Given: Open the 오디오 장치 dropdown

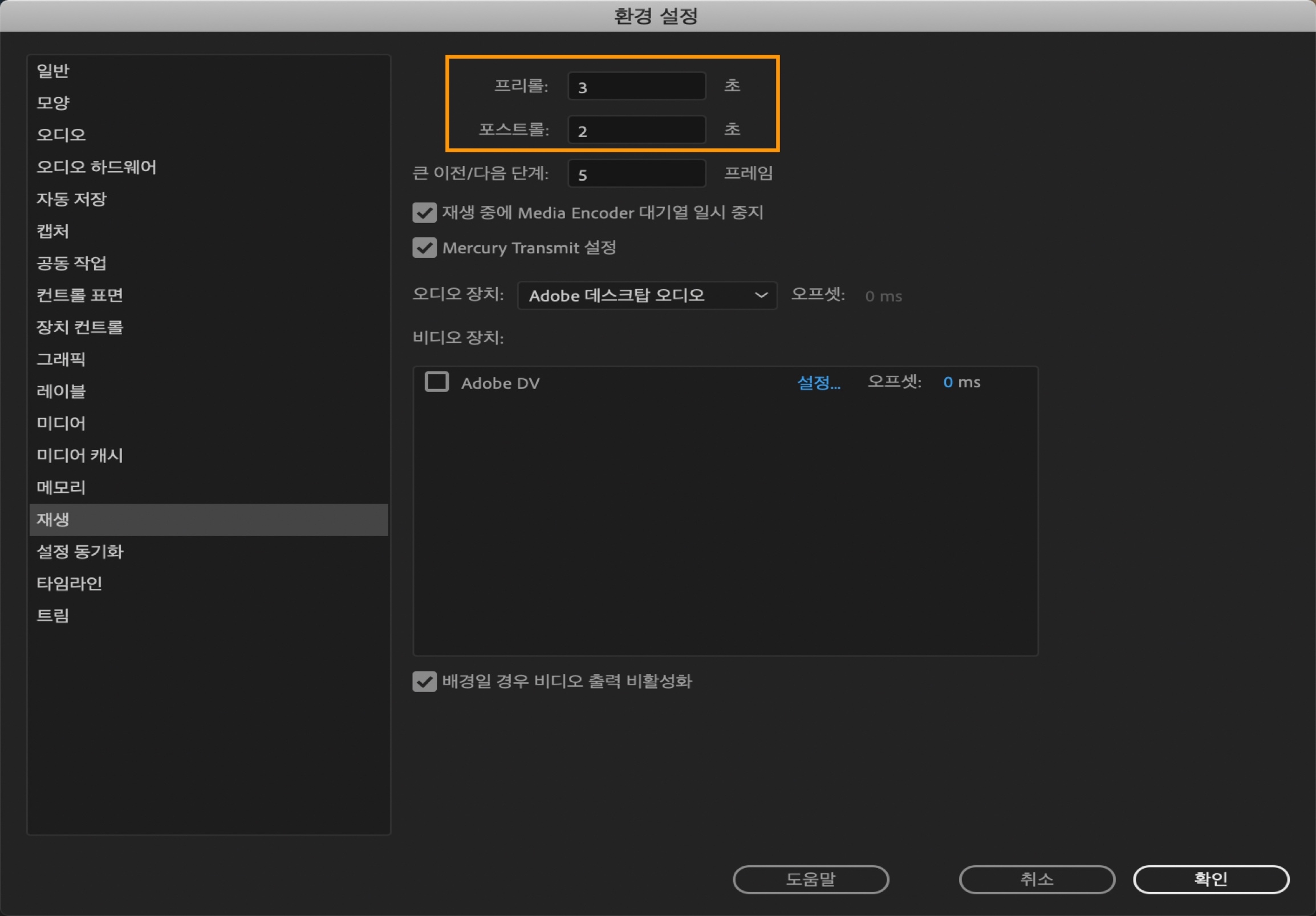Looking at the screenshot, I should pos(647,295).
